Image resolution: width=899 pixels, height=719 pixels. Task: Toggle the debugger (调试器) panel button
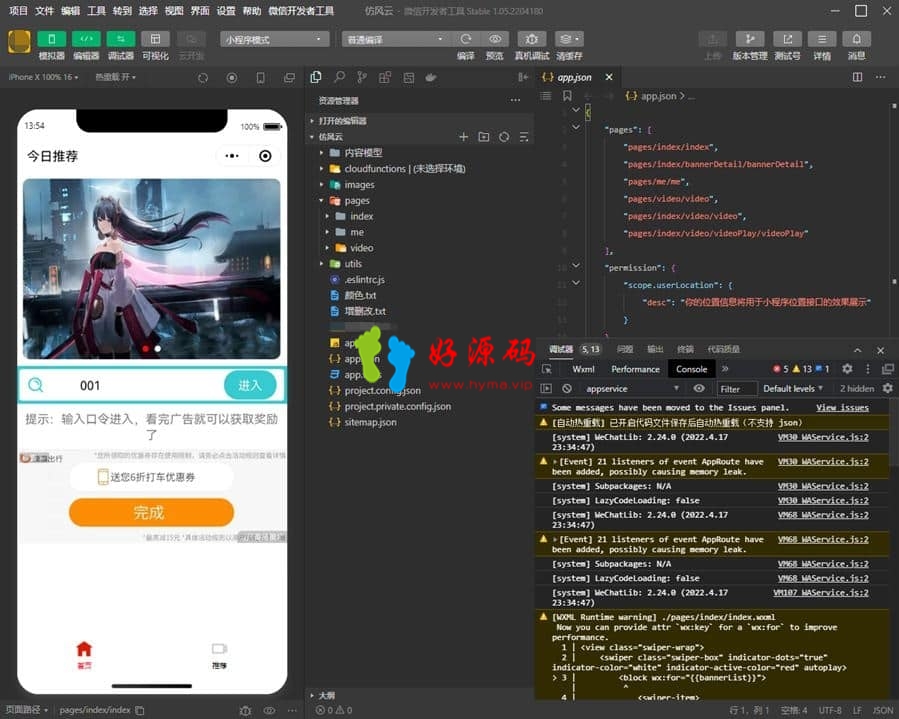120,39
